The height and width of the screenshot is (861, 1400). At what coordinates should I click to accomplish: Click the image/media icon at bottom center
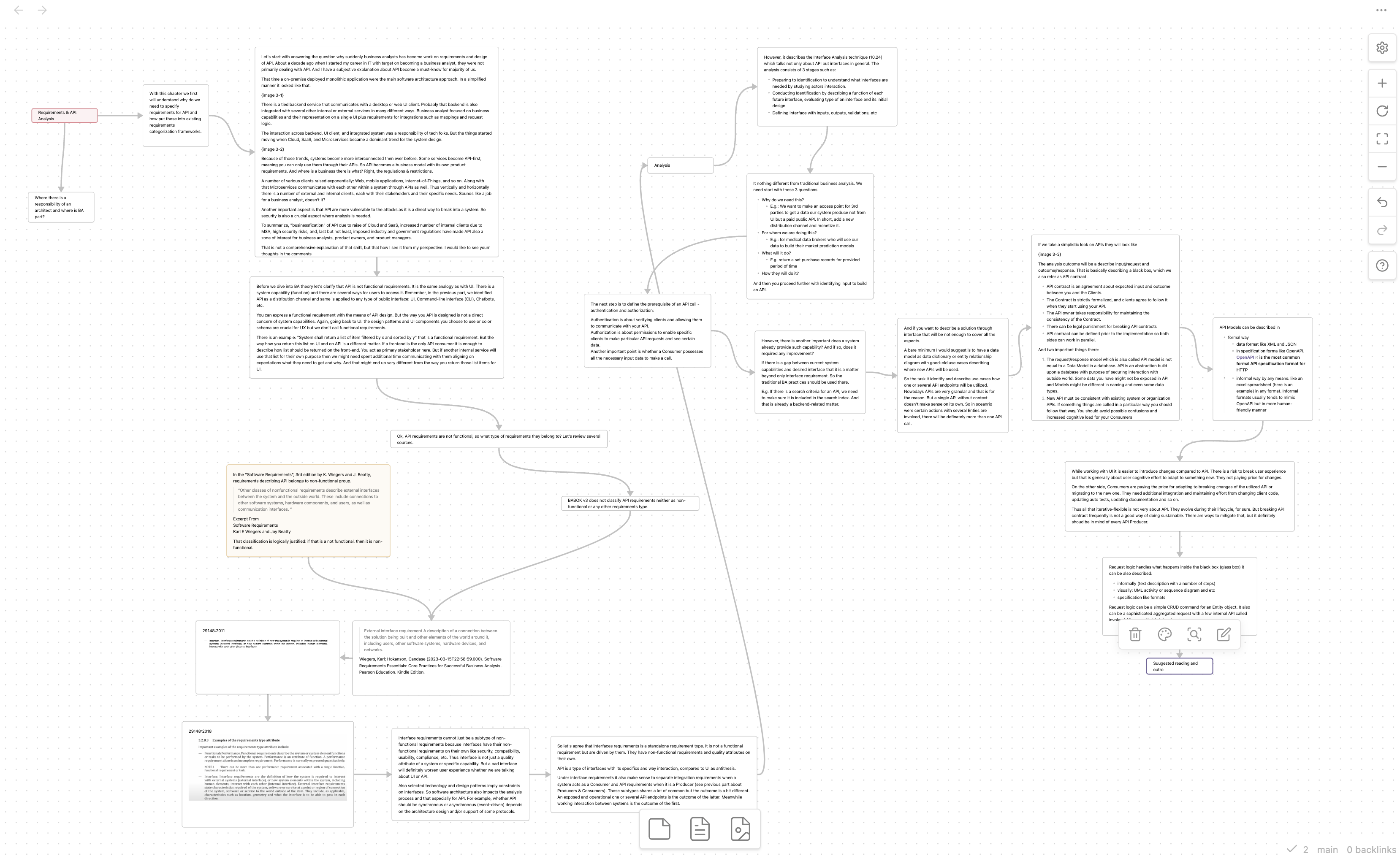(x=740, y=829)
